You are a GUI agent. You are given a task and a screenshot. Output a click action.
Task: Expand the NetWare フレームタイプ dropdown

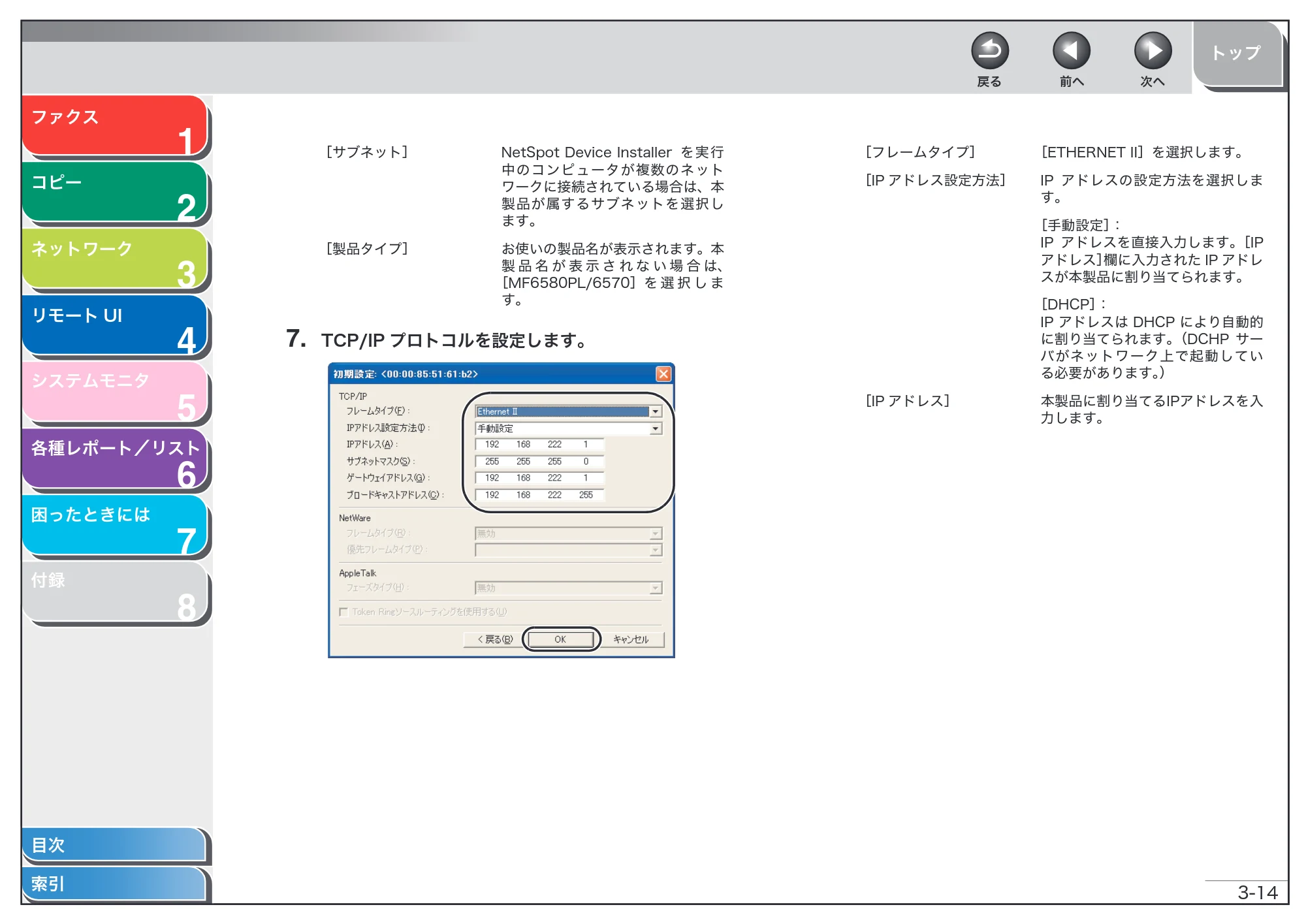pos(655,534)
